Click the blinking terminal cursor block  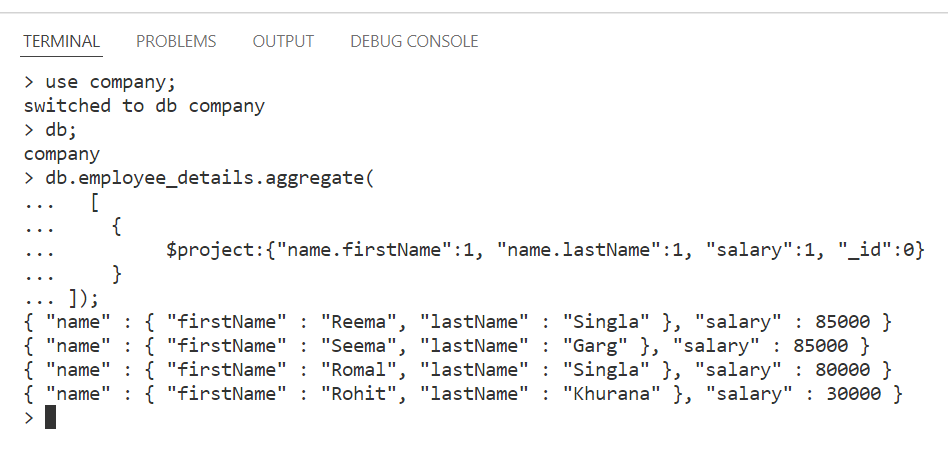pyautogui.click(x=50, y=418)
